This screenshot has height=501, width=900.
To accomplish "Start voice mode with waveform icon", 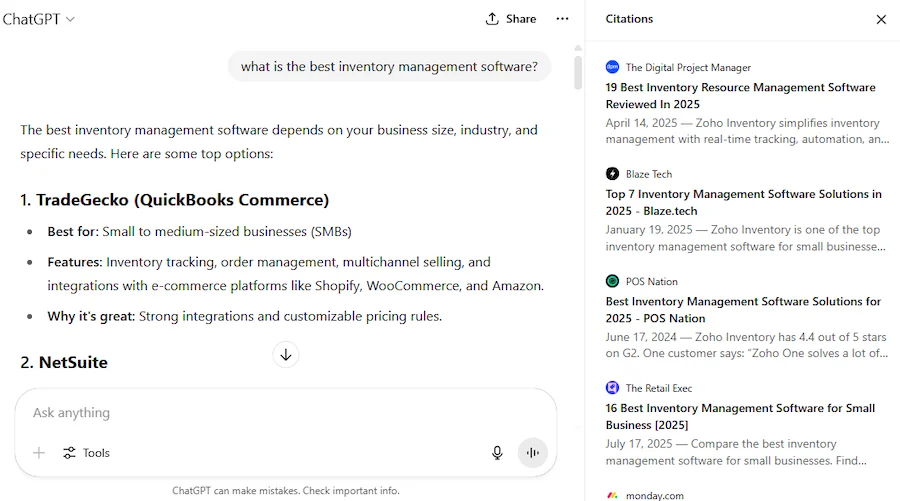I will pyautogui.click(x=533, y=453).
